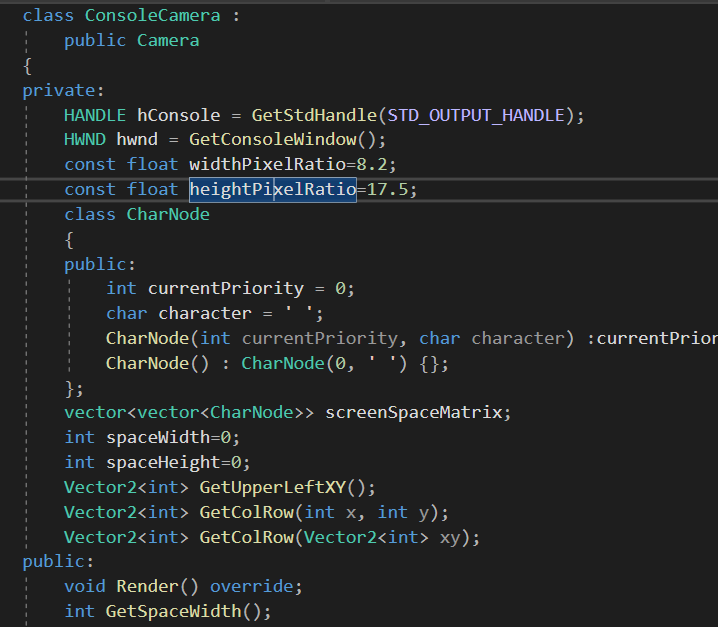
Task: Click the "GetSpaceWidth" method name
Action: pyautogui.click(x=173, y=611)
